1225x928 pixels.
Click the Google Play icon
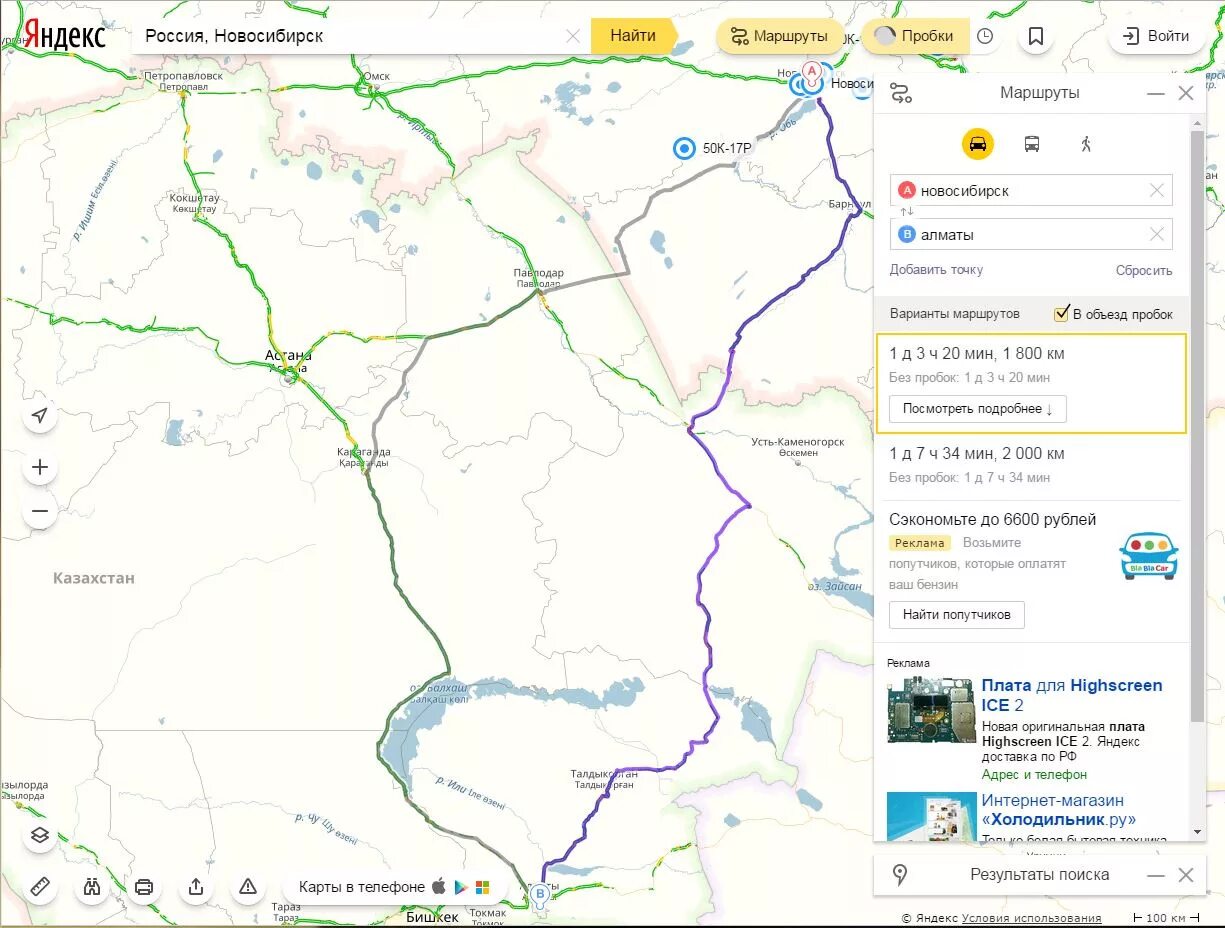point(461,887)
